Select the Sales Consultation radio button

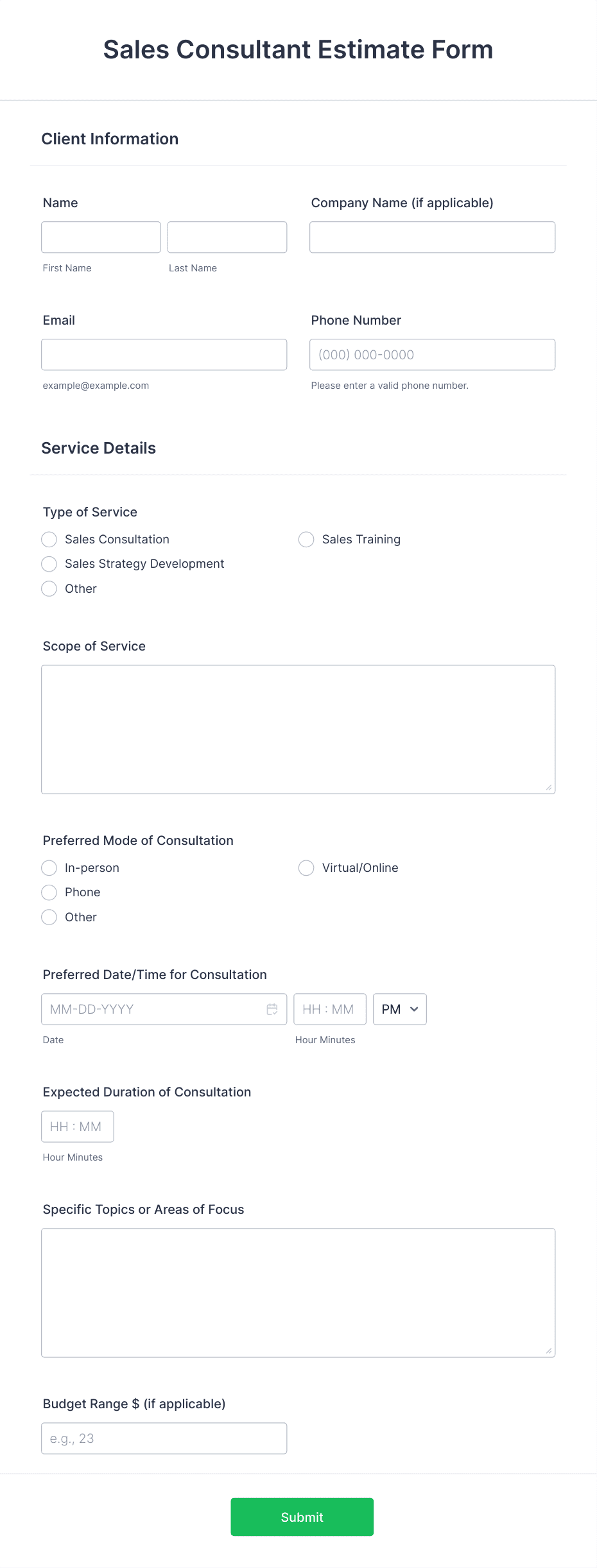(49, 539)
